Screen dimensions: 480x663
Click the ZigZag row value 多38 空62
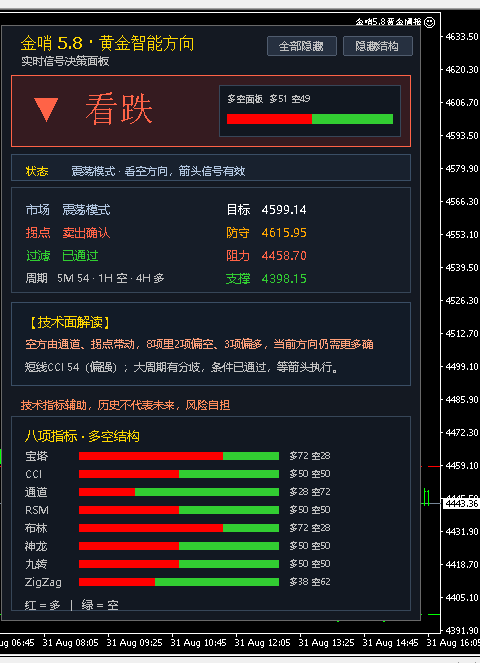[310, 582]
